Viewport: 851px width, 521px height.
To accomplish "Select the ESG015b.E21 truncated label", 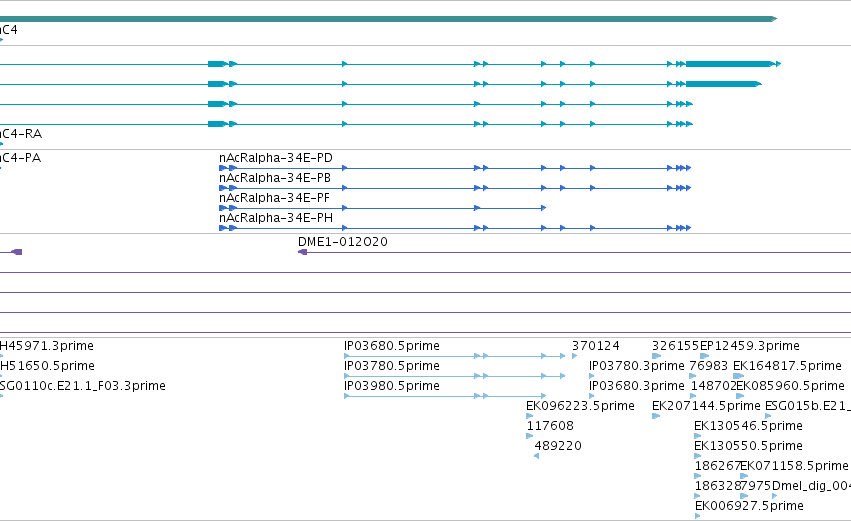I will click(x=808, y=406).
